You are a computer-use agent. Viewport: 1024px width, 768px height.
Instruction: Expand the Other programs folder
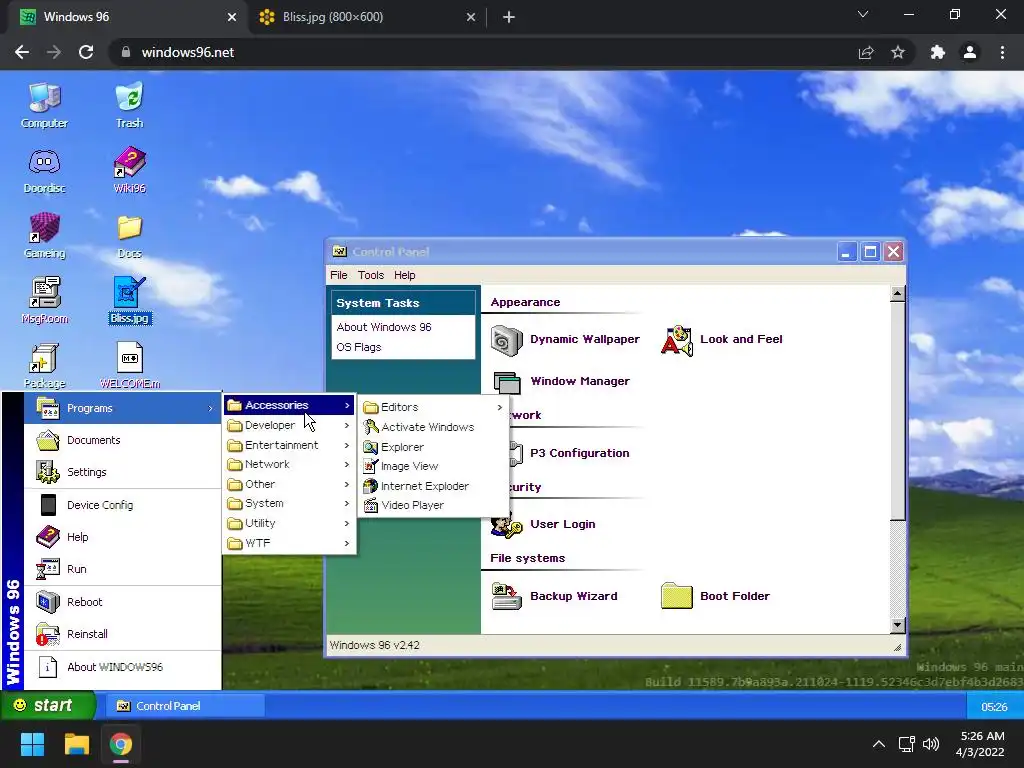[289, 485]
